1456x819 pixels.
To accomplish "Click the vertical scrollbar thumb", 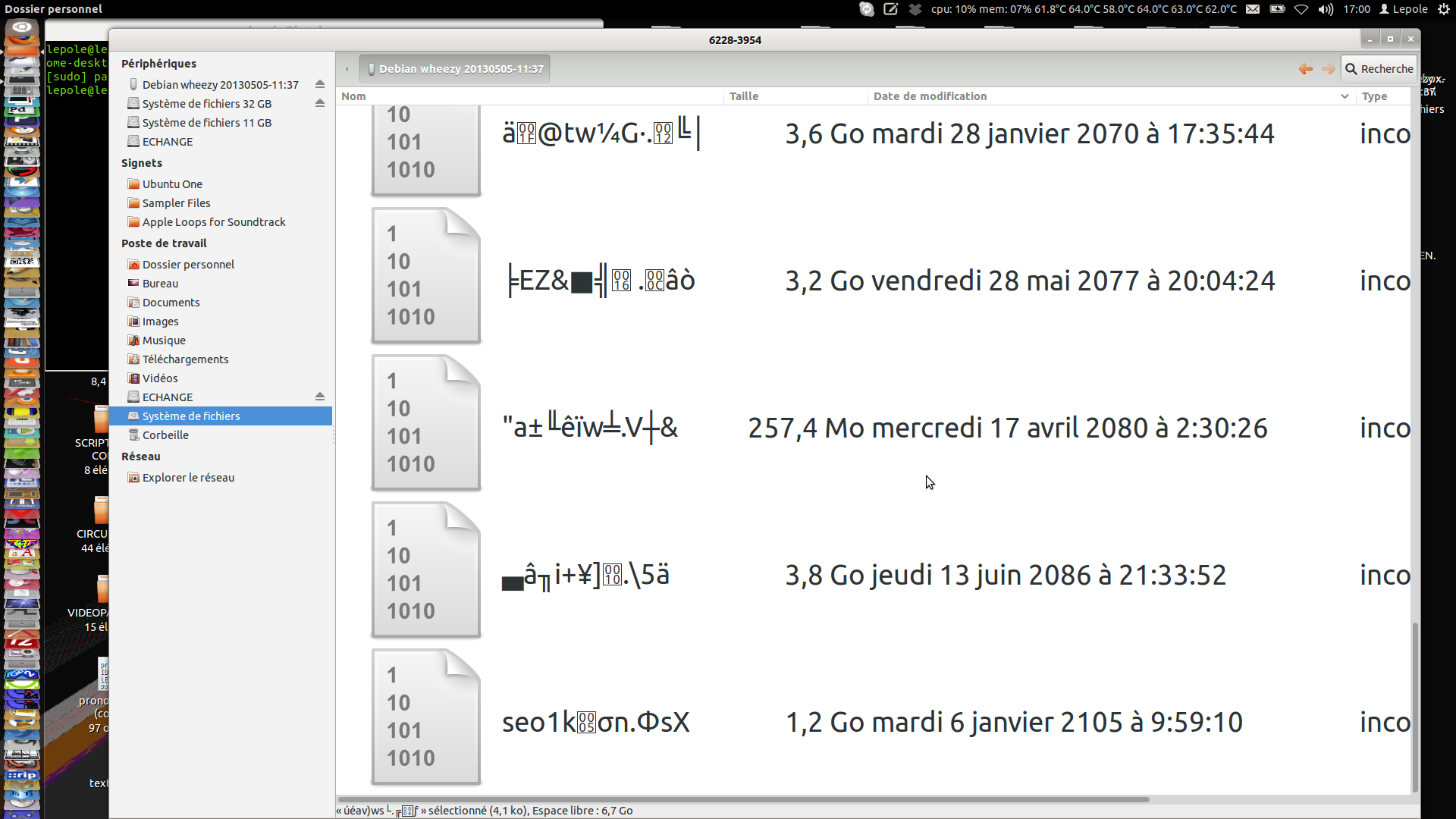I will pyautogui.click(x=1414, y=705).
